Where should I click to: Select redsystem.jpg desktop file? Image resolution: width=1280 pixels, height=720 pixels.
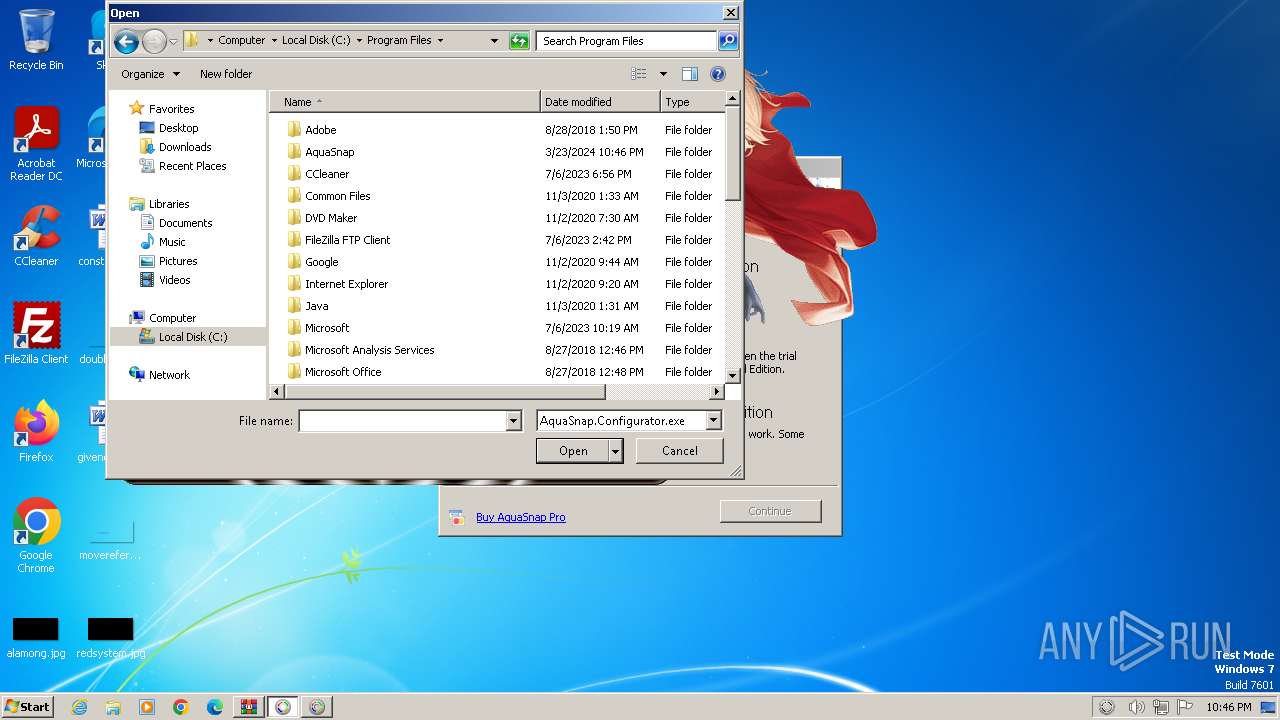(x=110, y=638)
